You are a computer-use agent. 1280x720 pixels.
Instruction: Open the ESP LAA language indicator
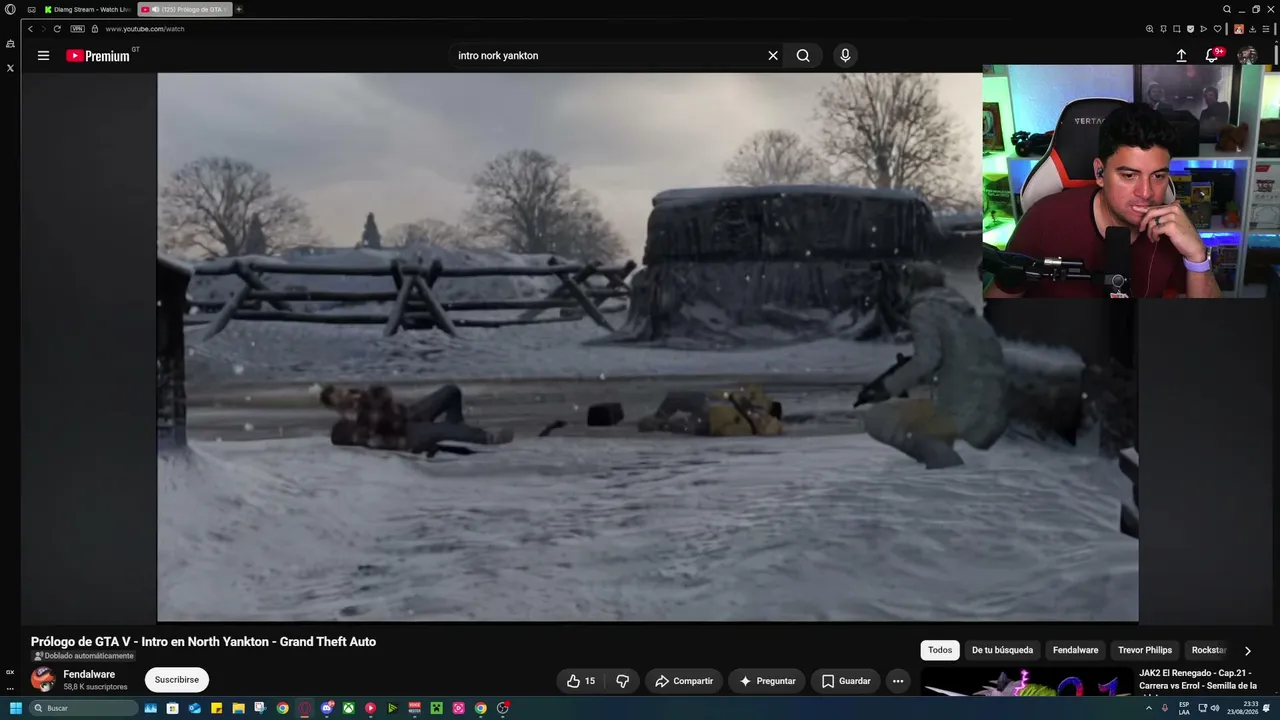click(x=1184, y=708)
